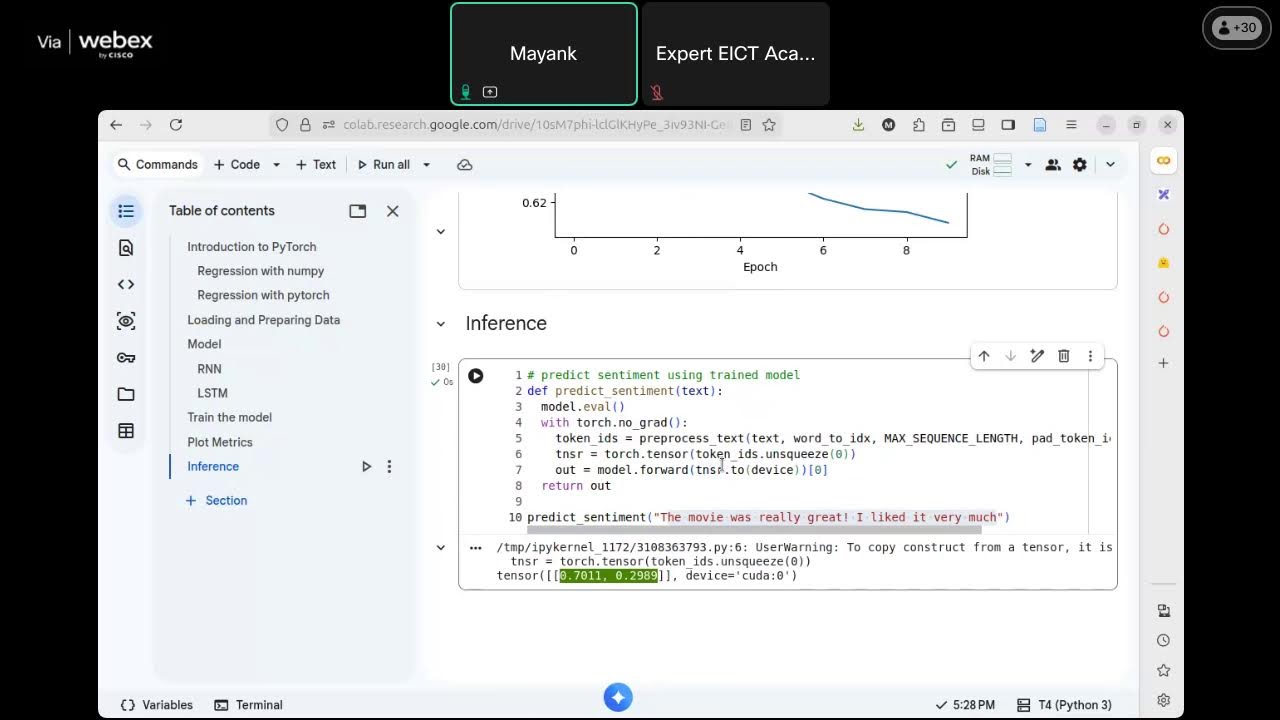This screenshot has height=720, width=1280.
Task: Run the Inference section from table of contents
Action: click(366, 466)
